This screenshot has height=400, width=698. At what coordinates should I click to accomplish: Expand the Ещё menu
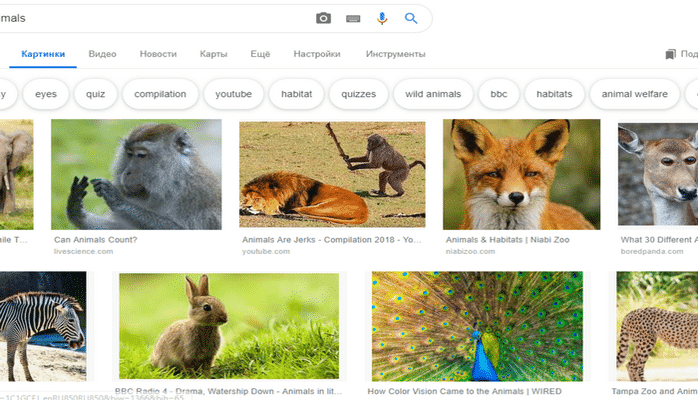tap(260, 54)
